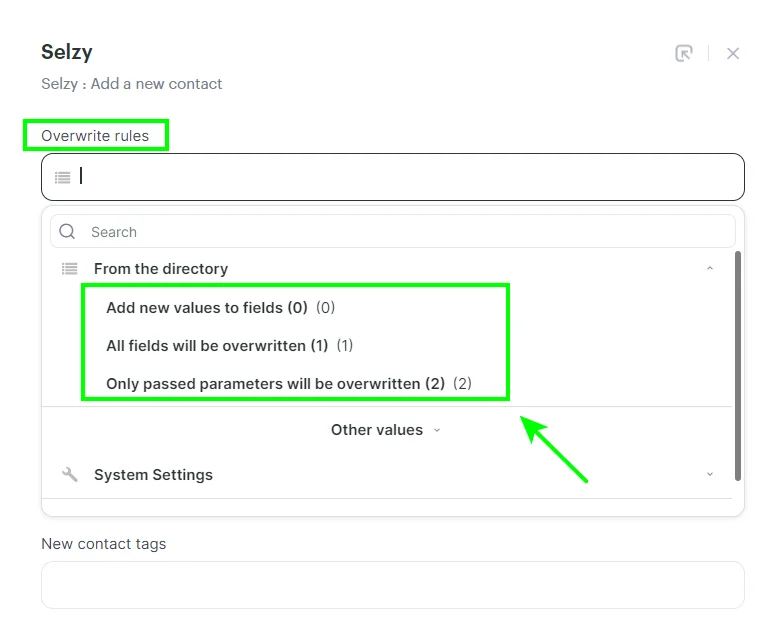781x629 pixels.
Task: Focus the Search box in dropdown
Action: [392, 232]
